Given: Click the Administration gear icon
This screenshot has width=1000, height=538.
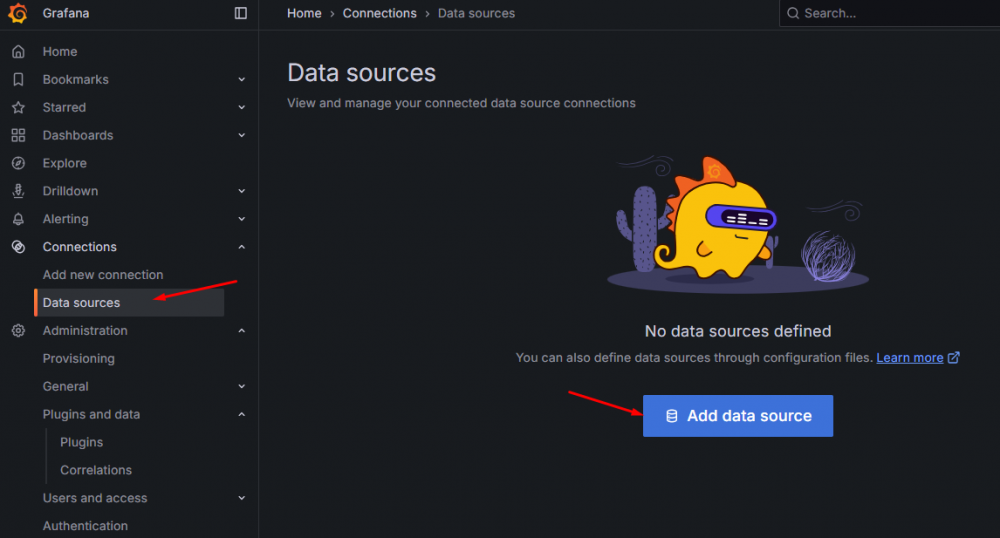Looking at the screenshot, I should coord(18,331).
